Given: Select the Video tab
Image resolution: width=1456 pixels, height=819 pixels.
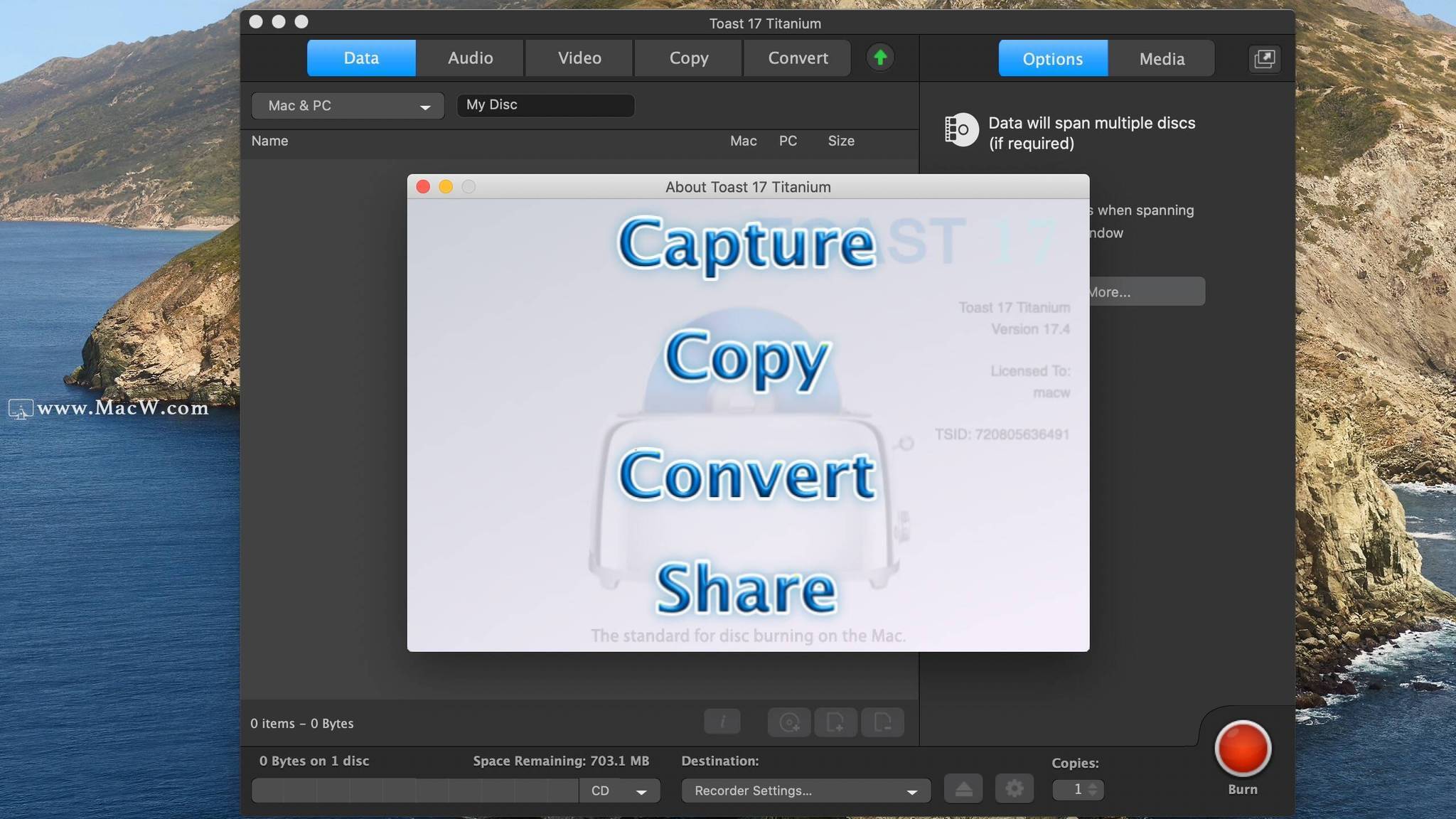Looking at the screenshot, I should pyautogui.click(x=579, y=58).
